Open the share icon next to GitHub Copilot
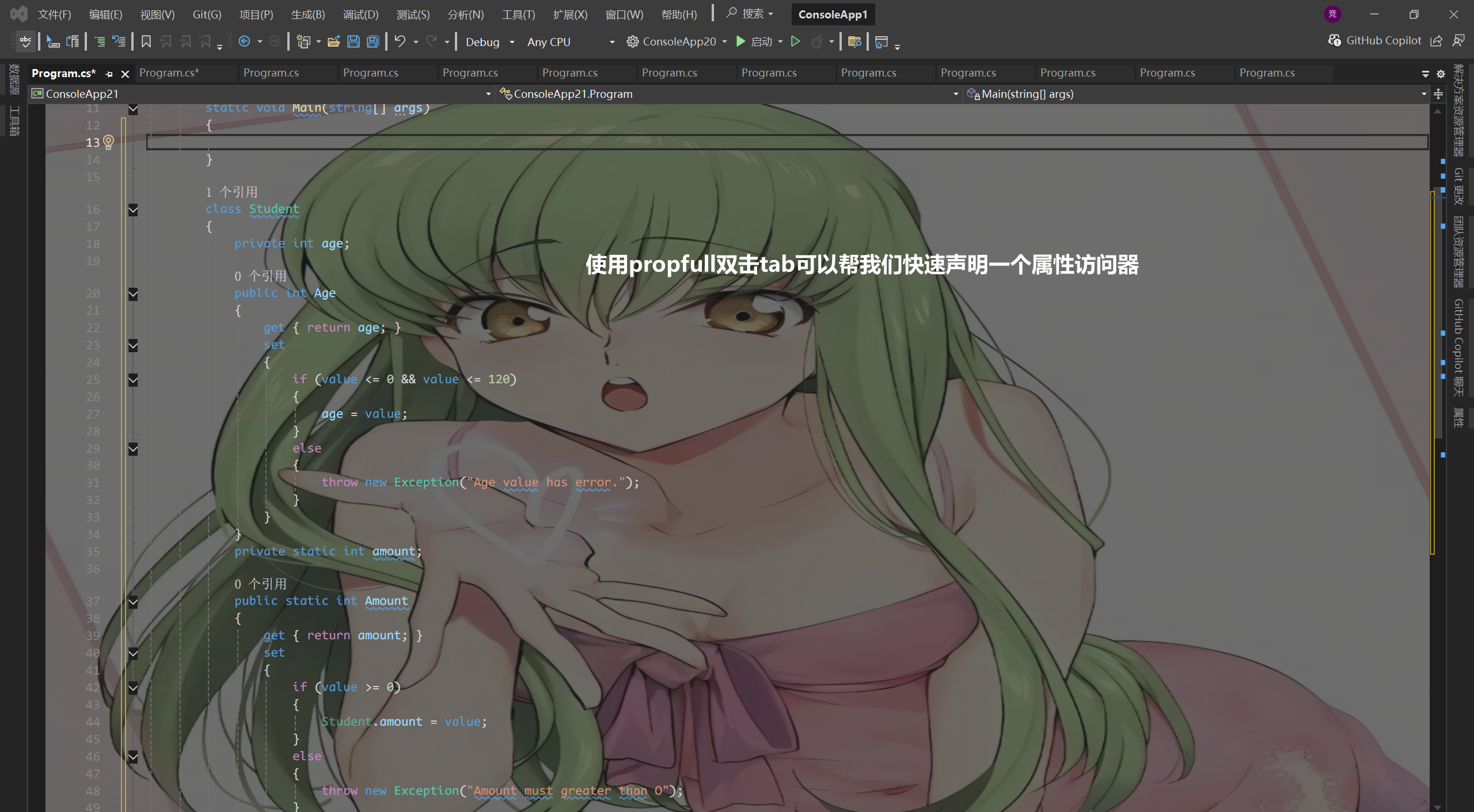Viewport: 1474px width, 812px height. coord(1436,41)
